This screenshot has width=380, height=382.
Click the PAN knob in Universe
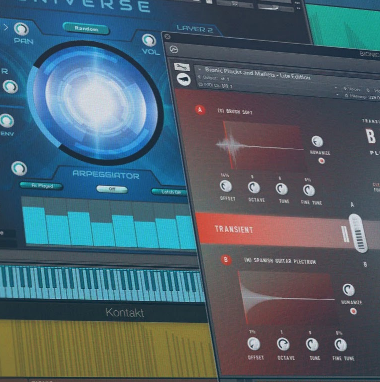(x=21, y=29)
